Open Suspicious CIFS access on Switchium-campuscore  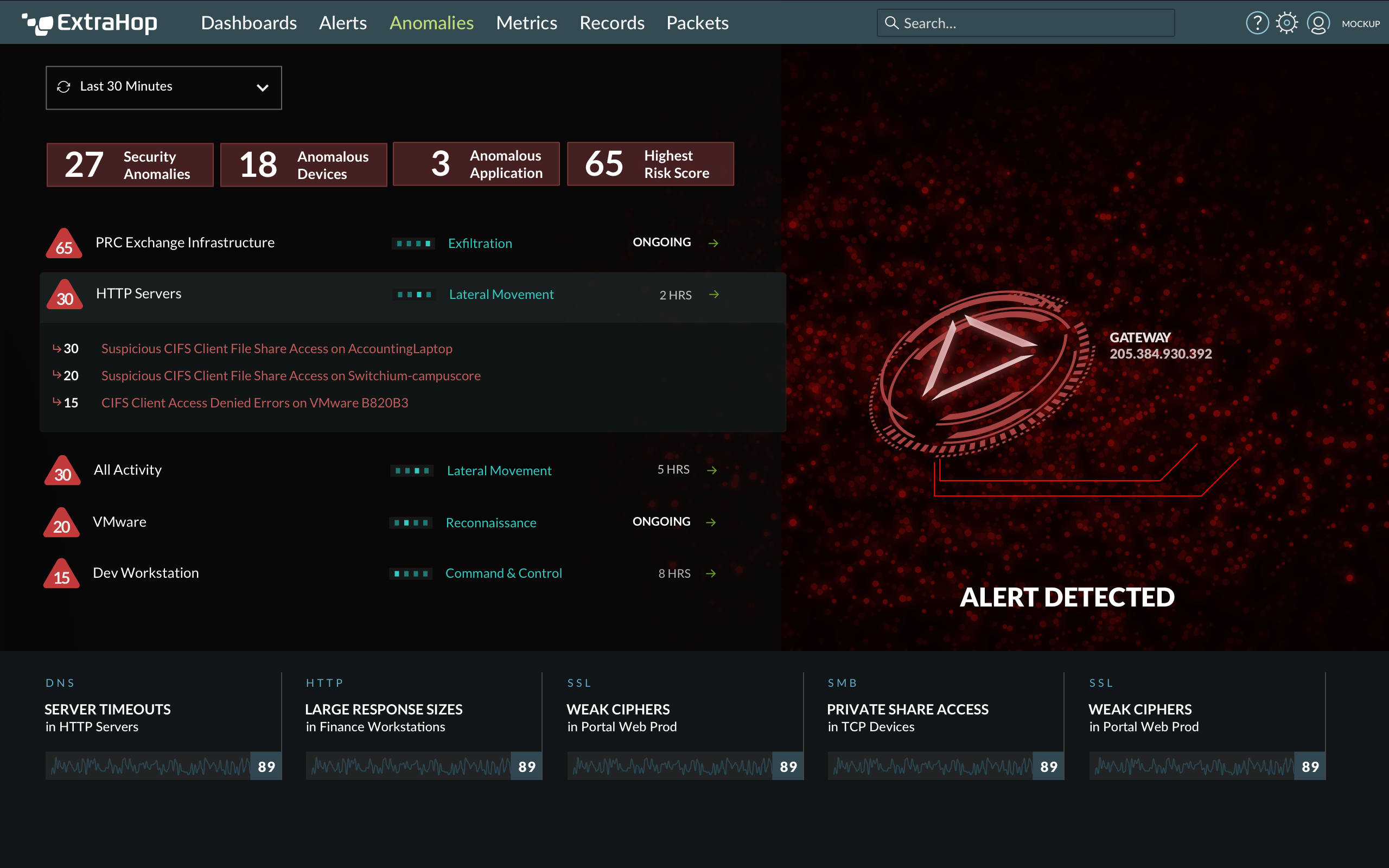(x=291, y=375)
